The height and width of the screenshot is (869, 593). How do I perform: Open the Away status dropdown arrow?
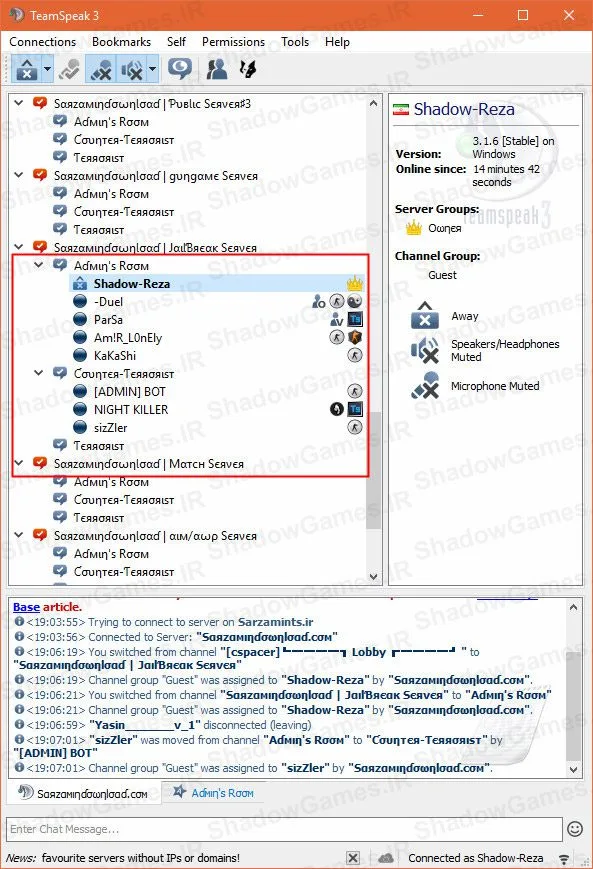47,69
